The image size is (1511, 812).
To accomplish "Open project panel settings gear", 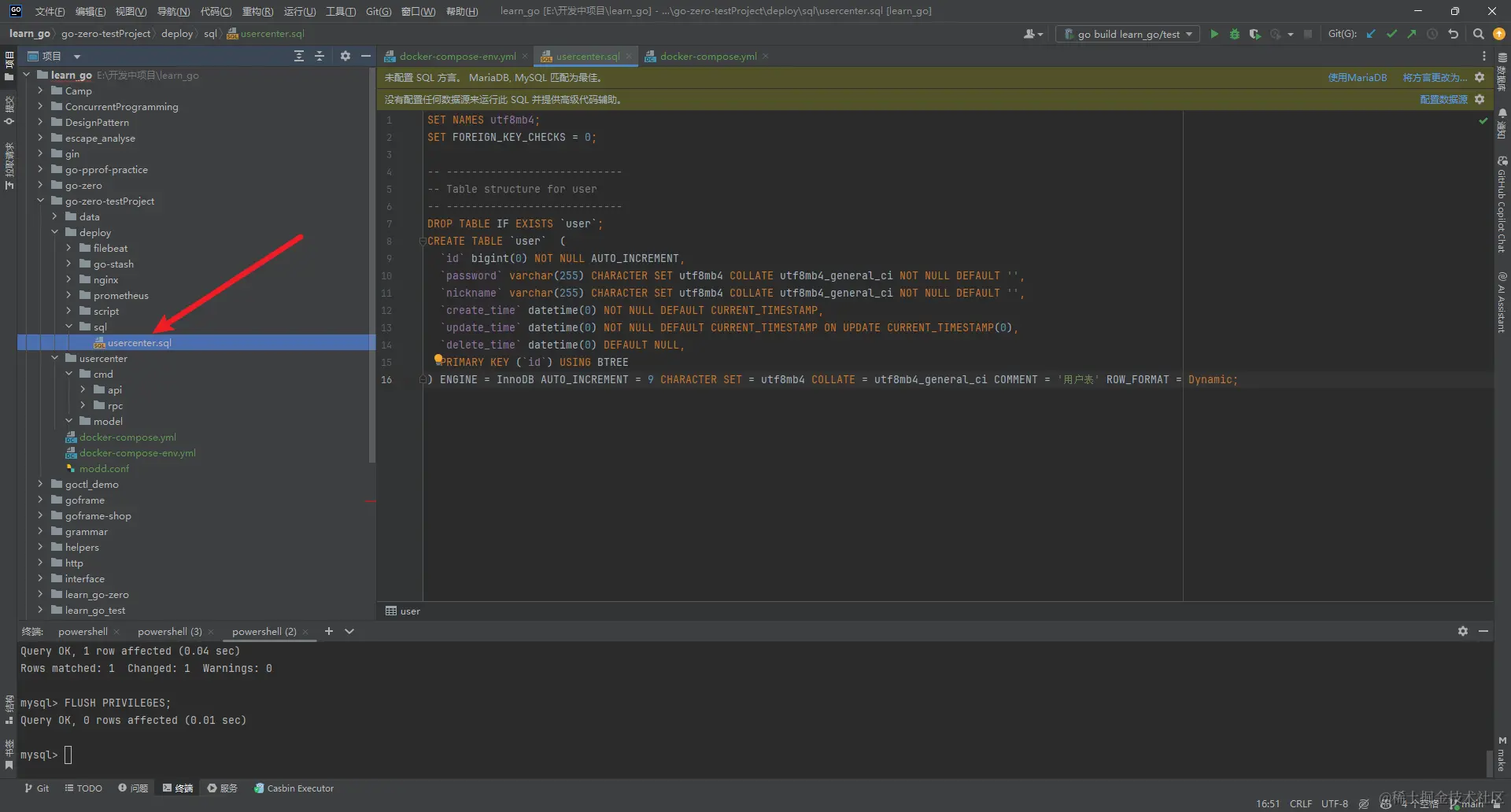I will 345,56.
